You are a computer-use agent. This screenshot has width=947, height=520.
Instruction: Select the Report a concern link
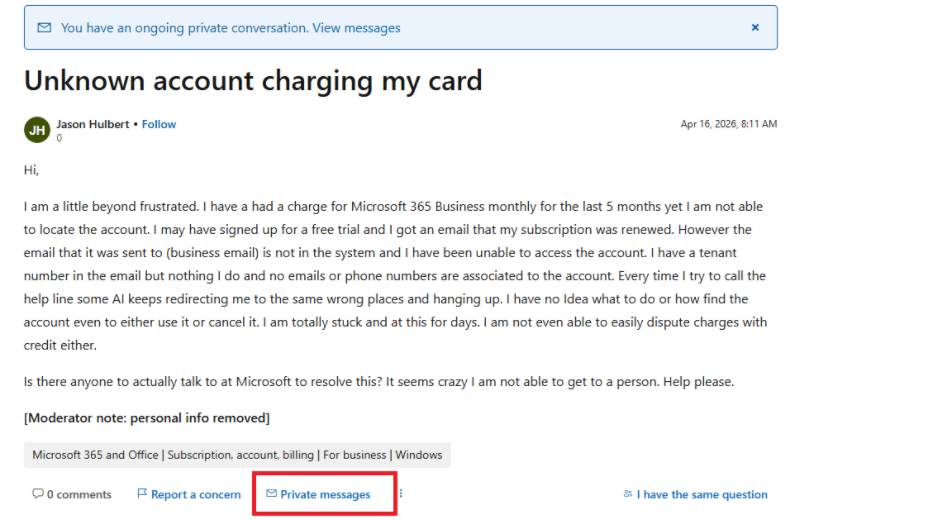(x=196, y=495)
